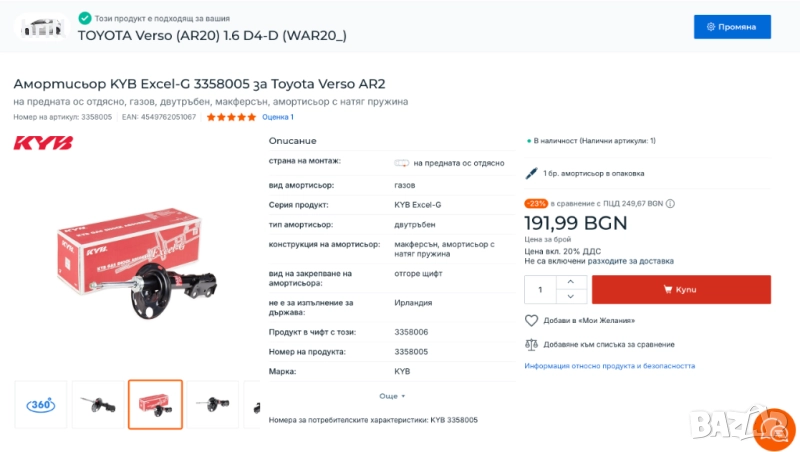800x452 pixels.
Task: Click the KYB brand logo
Action: point(43,143)
